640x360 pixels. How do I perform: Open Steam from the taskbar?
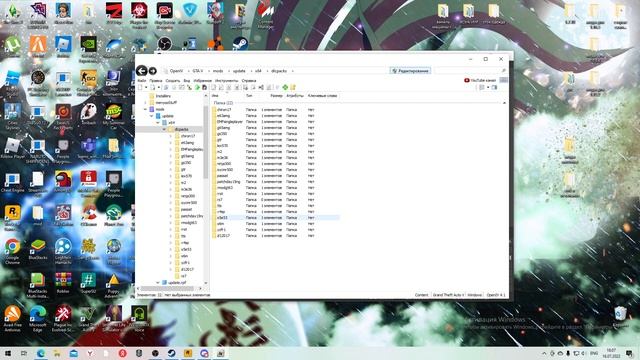pos(171,353)
